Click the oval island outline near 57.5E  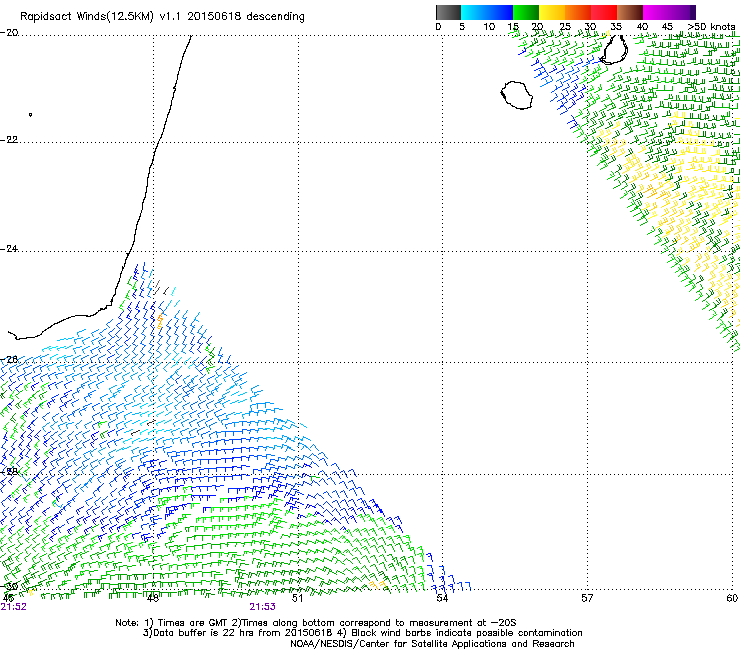tap(615, 49)
